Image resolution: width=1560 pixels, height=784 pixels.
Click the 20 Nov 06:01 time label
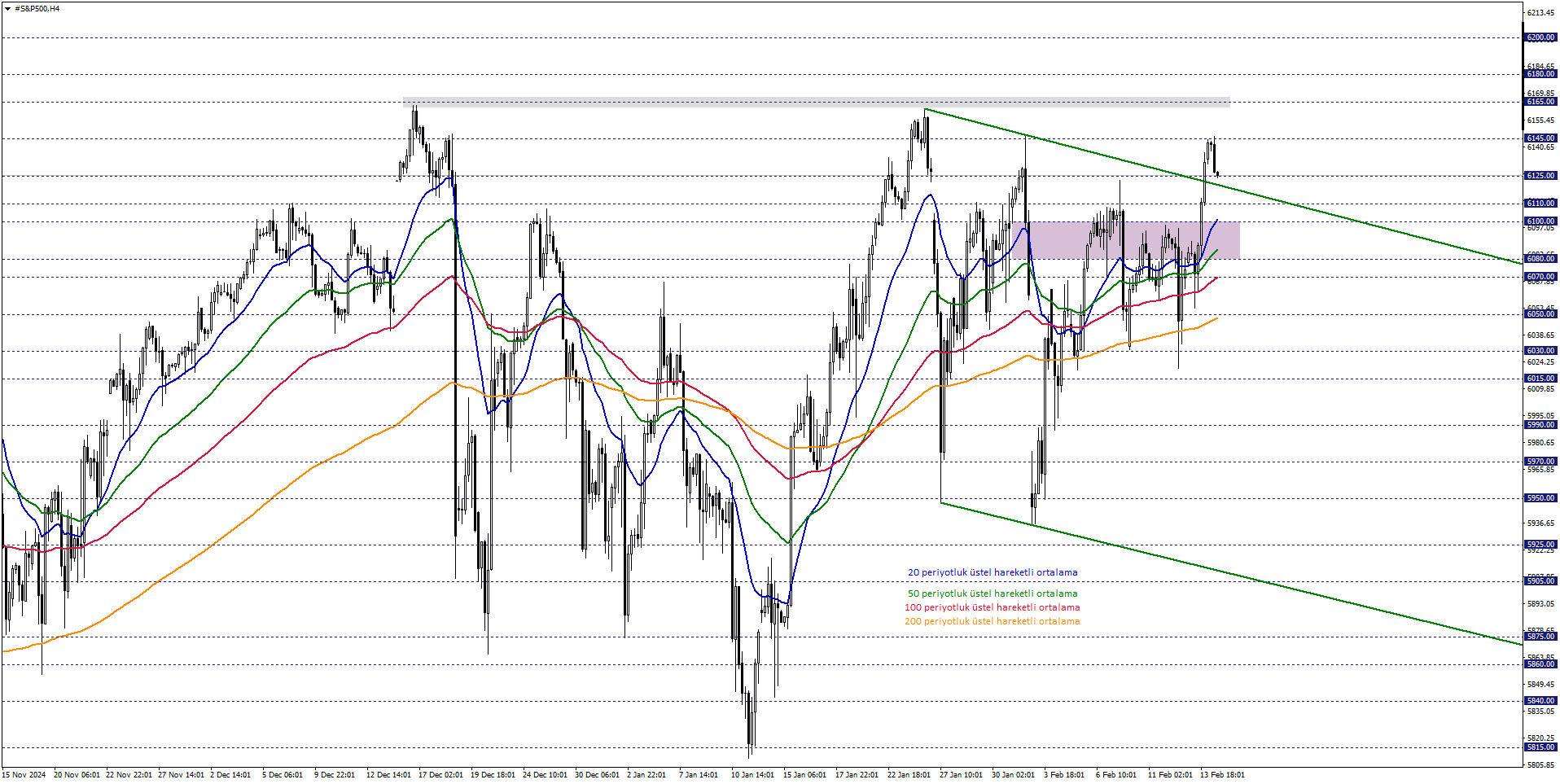77,774
